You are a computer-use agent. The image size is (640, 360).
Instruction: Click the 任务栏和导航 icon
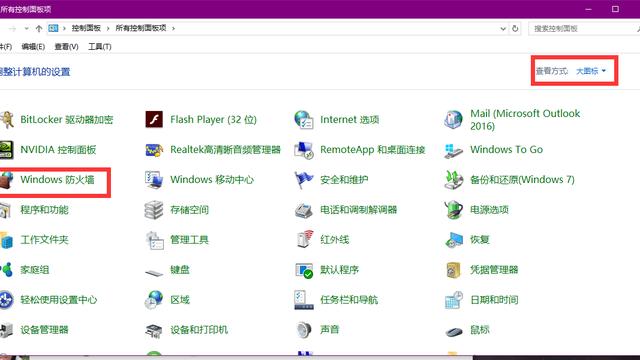304,300
